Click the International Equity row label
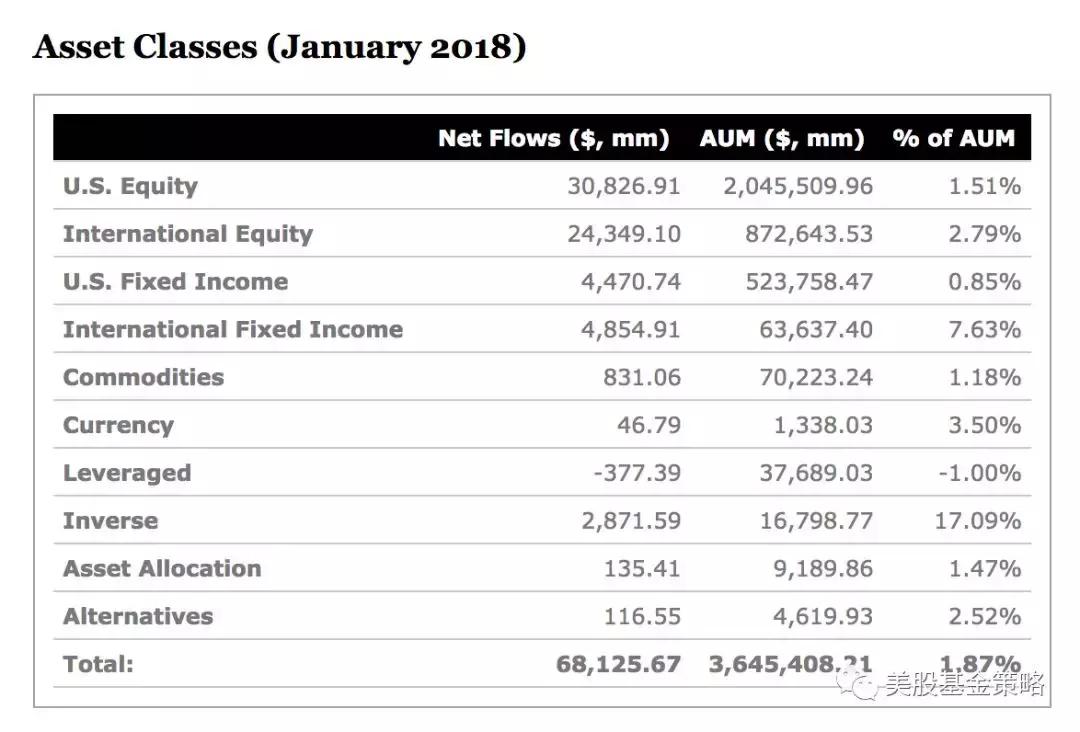This screenshot has width=1080, height=732. pos(188,234)
